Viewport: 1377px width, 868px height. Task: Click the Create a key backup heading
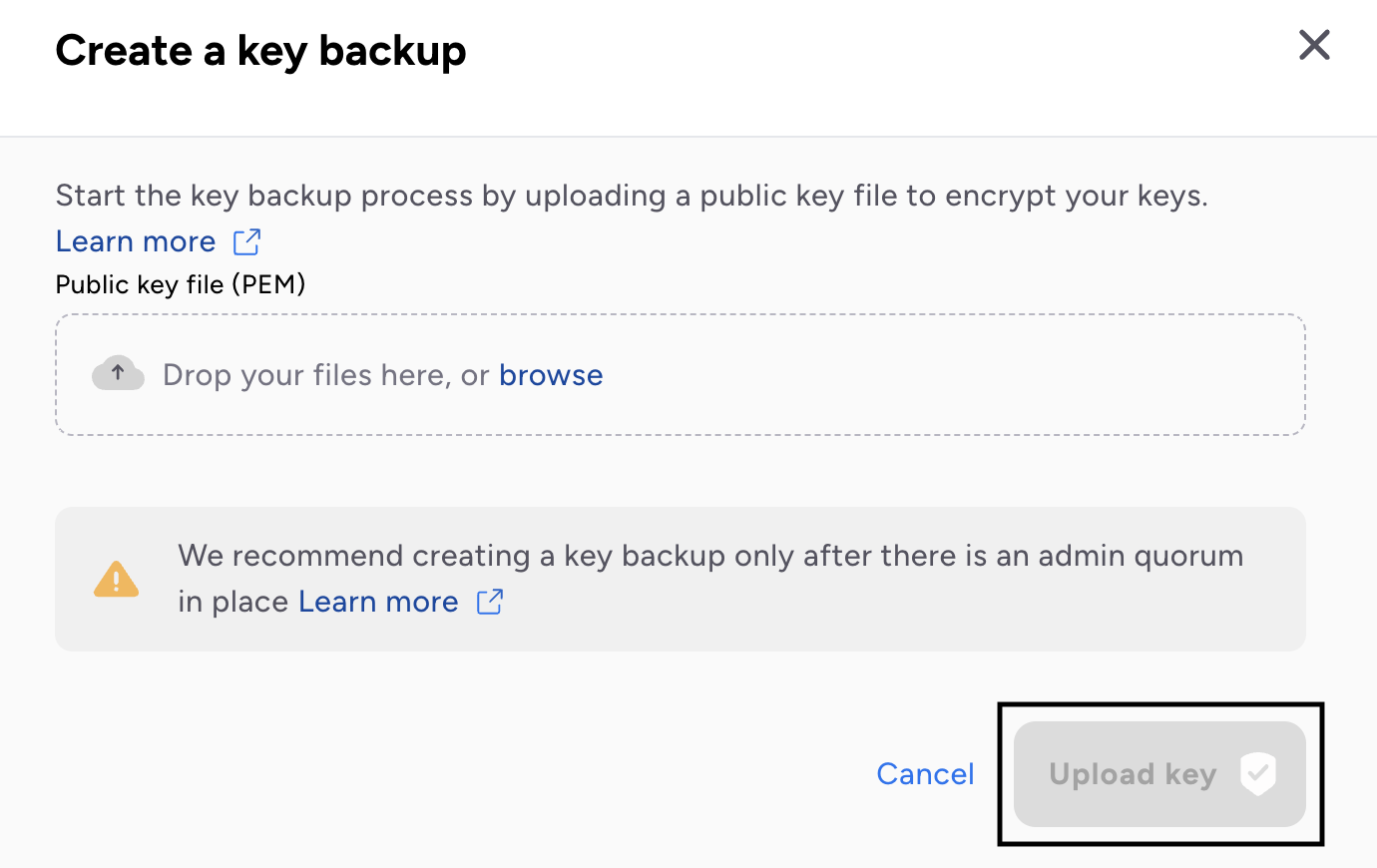(x=260, y=51)
